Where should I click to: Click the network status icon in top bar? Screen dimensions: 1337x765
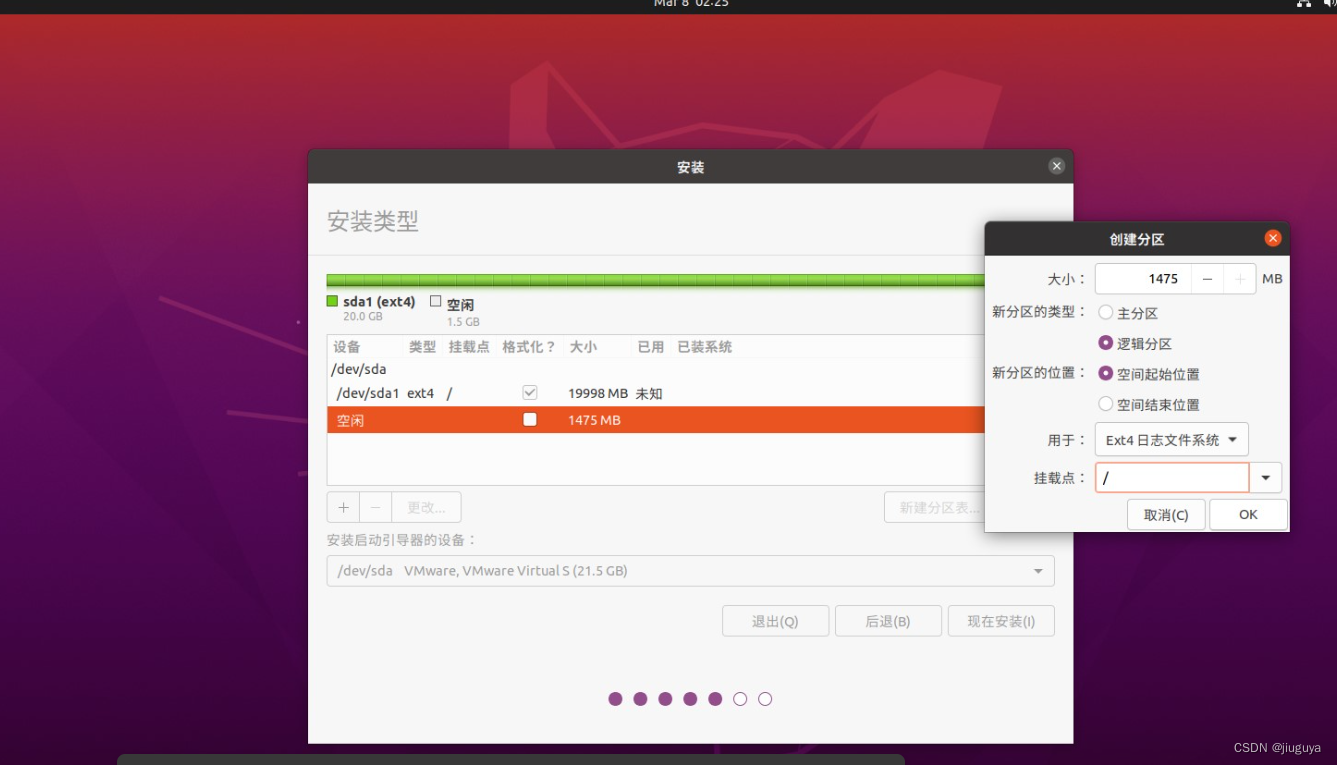[x=1304, y=4]
